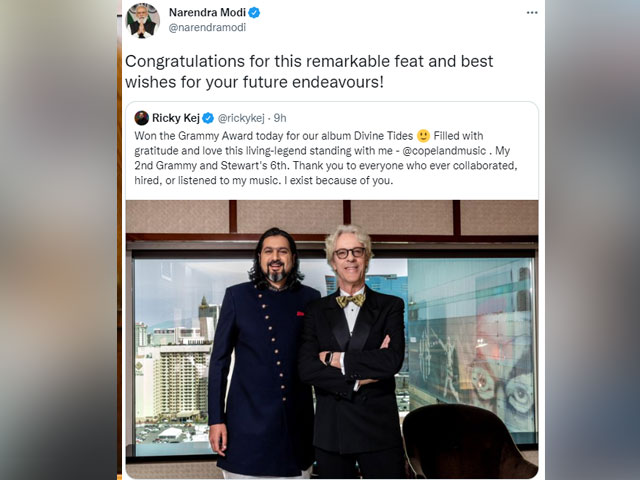Click the @rickykej handle
640x480 pixels.
pyautogui.click(x=241, y=118)
